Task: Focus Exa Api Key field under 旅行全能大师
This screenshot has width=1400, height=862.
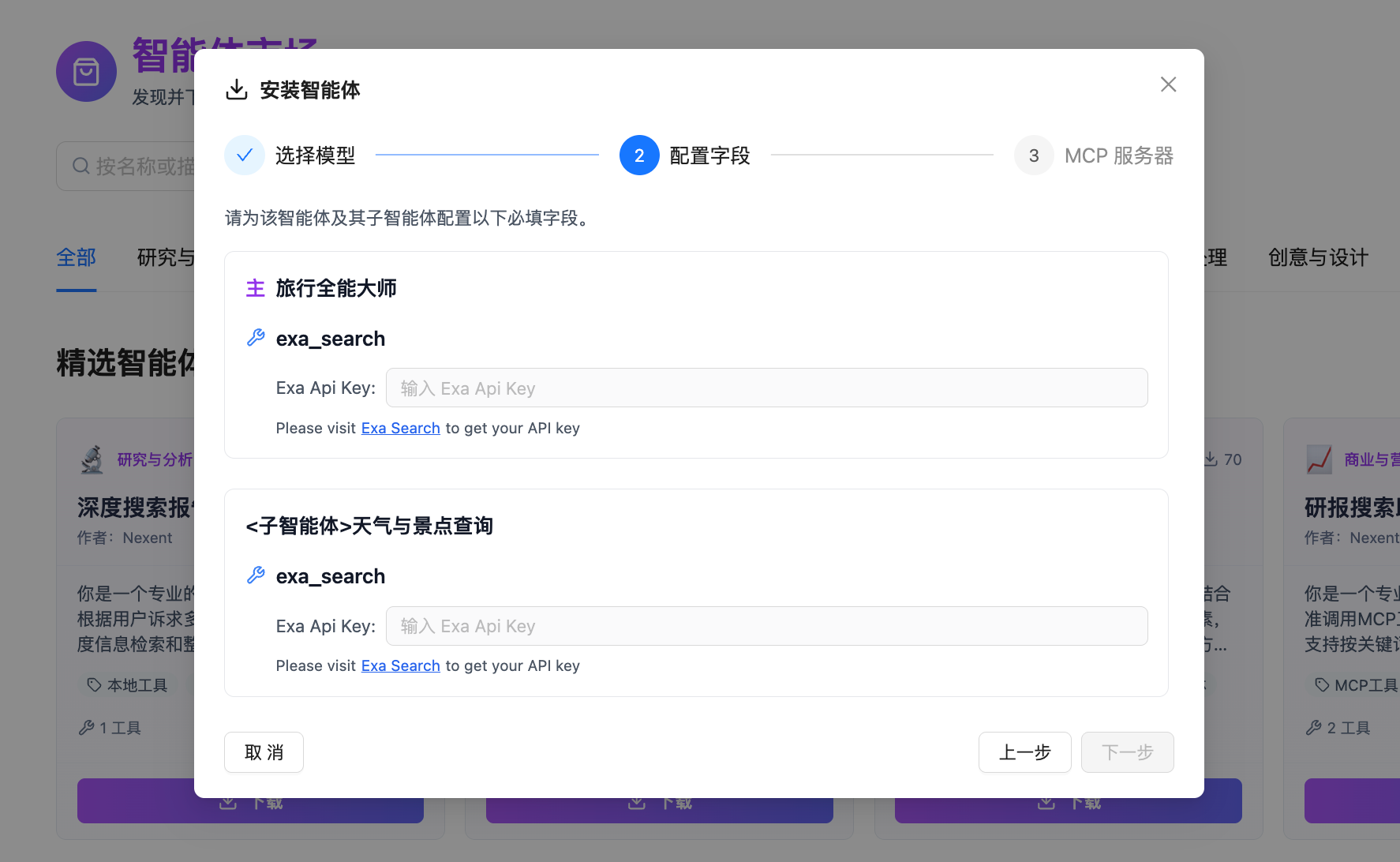Action: (766, 388)
